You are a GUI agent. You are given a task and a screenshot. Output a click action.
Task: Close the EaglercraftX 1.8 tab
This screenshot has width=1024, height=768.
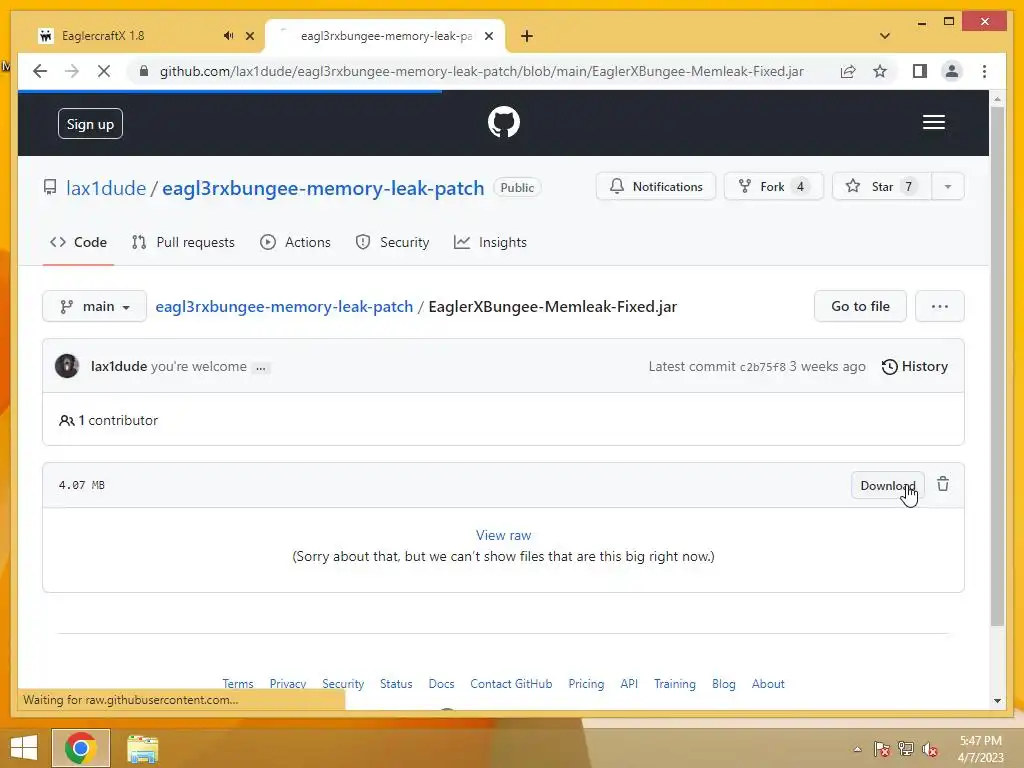click(249, 36)
